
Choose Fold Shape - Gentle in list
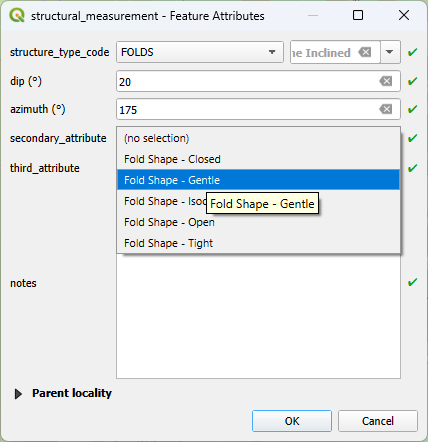258,180
